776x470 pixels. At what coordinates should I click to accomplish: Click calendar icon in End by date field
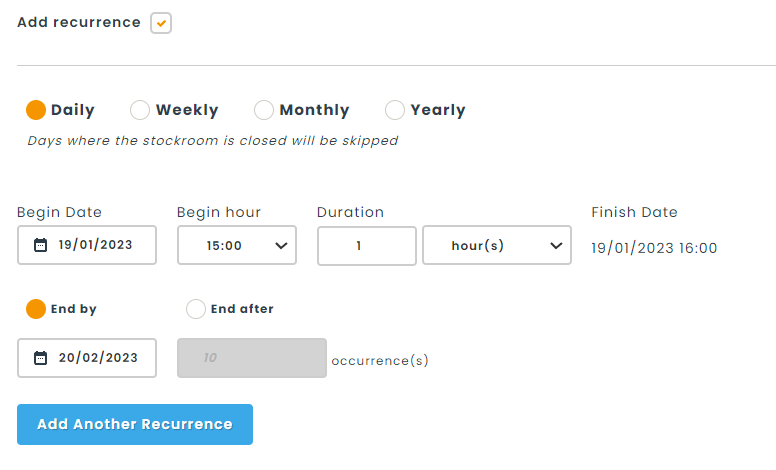point(40,357)
